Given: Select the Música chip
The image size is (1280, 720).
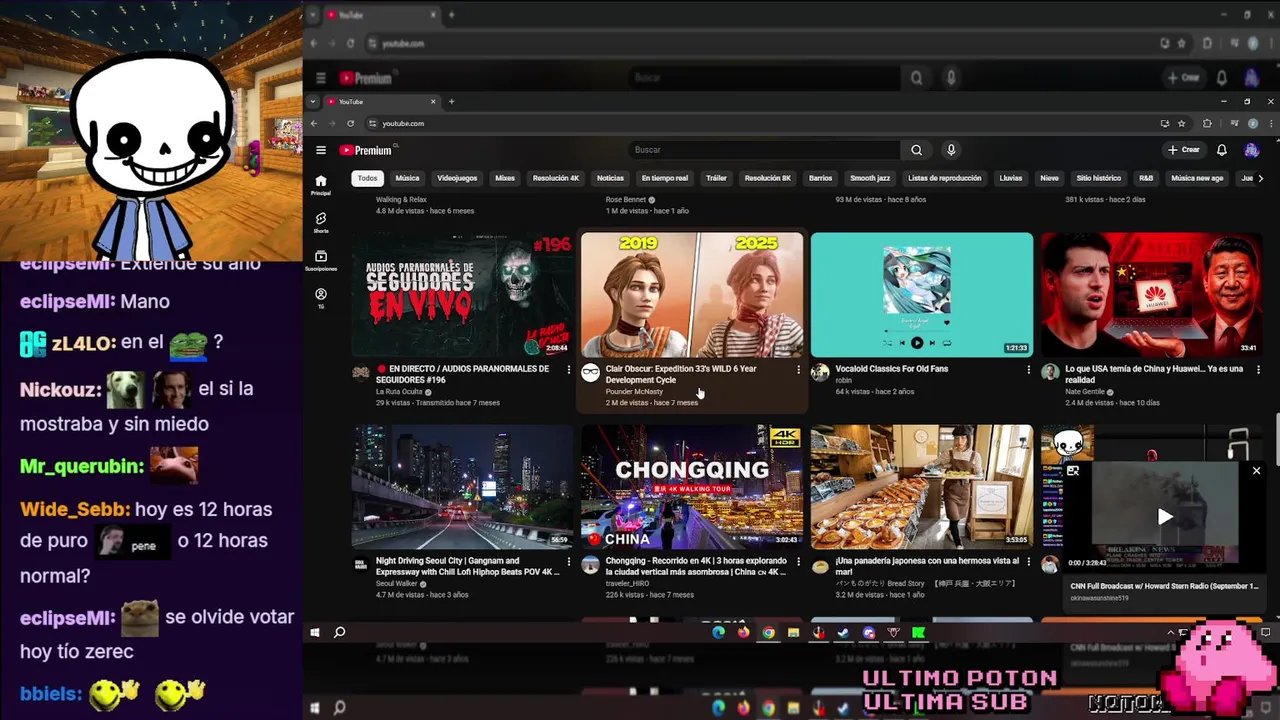Looking at the screenshot, I should 407,178.
